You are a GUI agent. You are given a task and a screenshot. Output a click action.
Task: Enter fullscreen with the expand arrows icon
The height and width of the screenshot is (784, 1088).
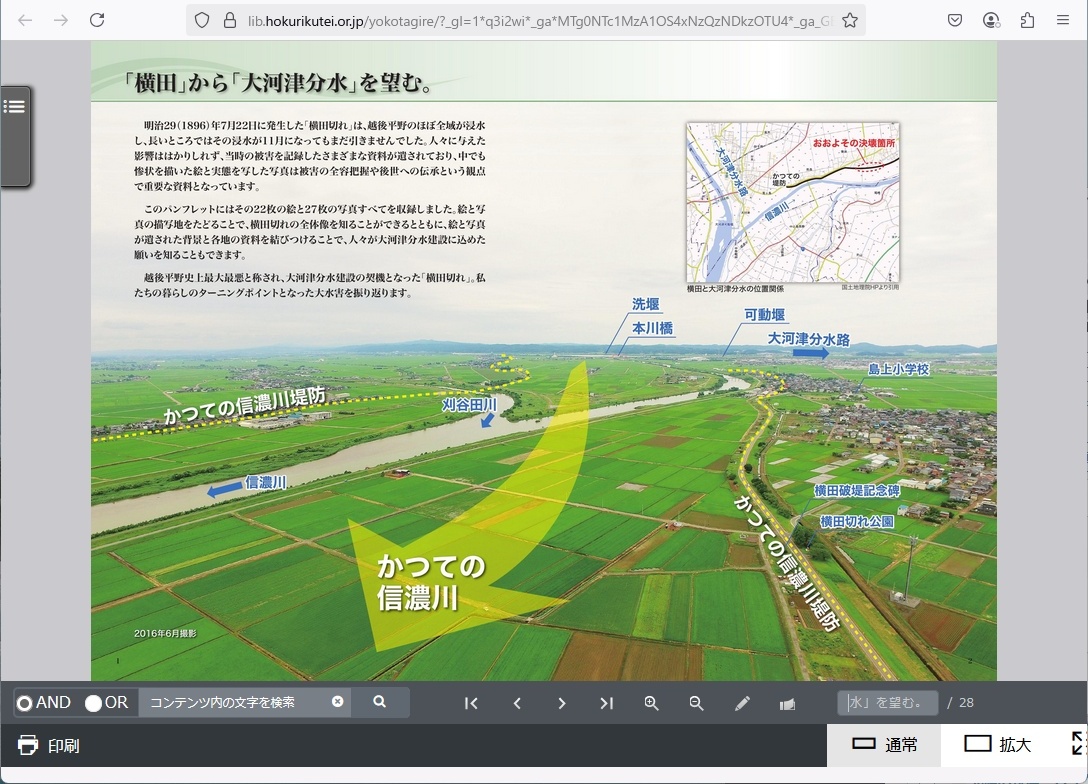(x=1078, y=743)
